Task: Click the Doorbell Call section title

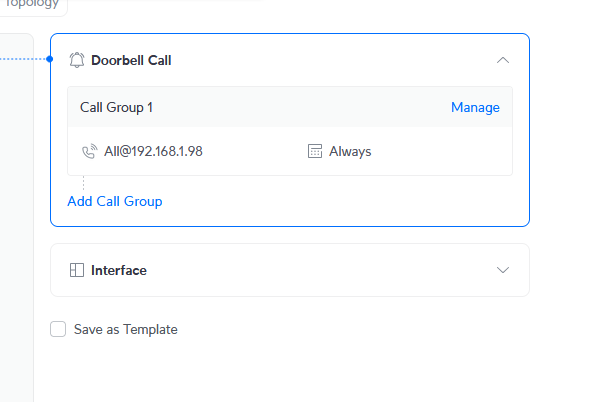Action: point(131,60)
